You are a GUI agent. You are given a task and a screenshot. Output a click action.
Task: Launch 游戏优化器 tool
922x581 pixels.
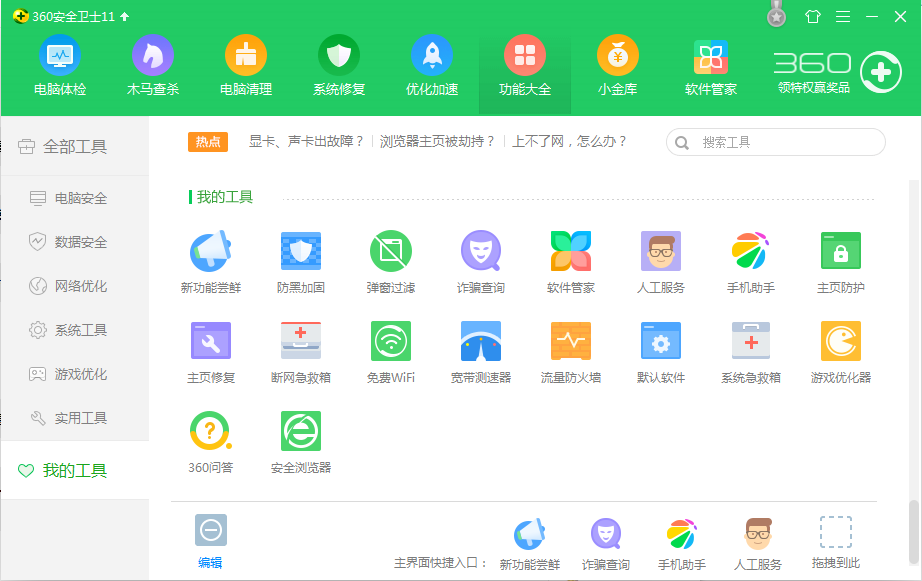pyautogui.click(x=840, y=352)
